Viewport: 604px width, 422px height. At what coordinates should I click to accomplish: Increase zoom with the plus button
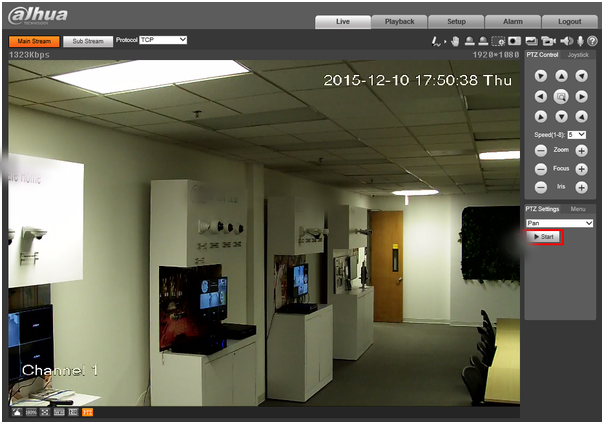(581, 151)
